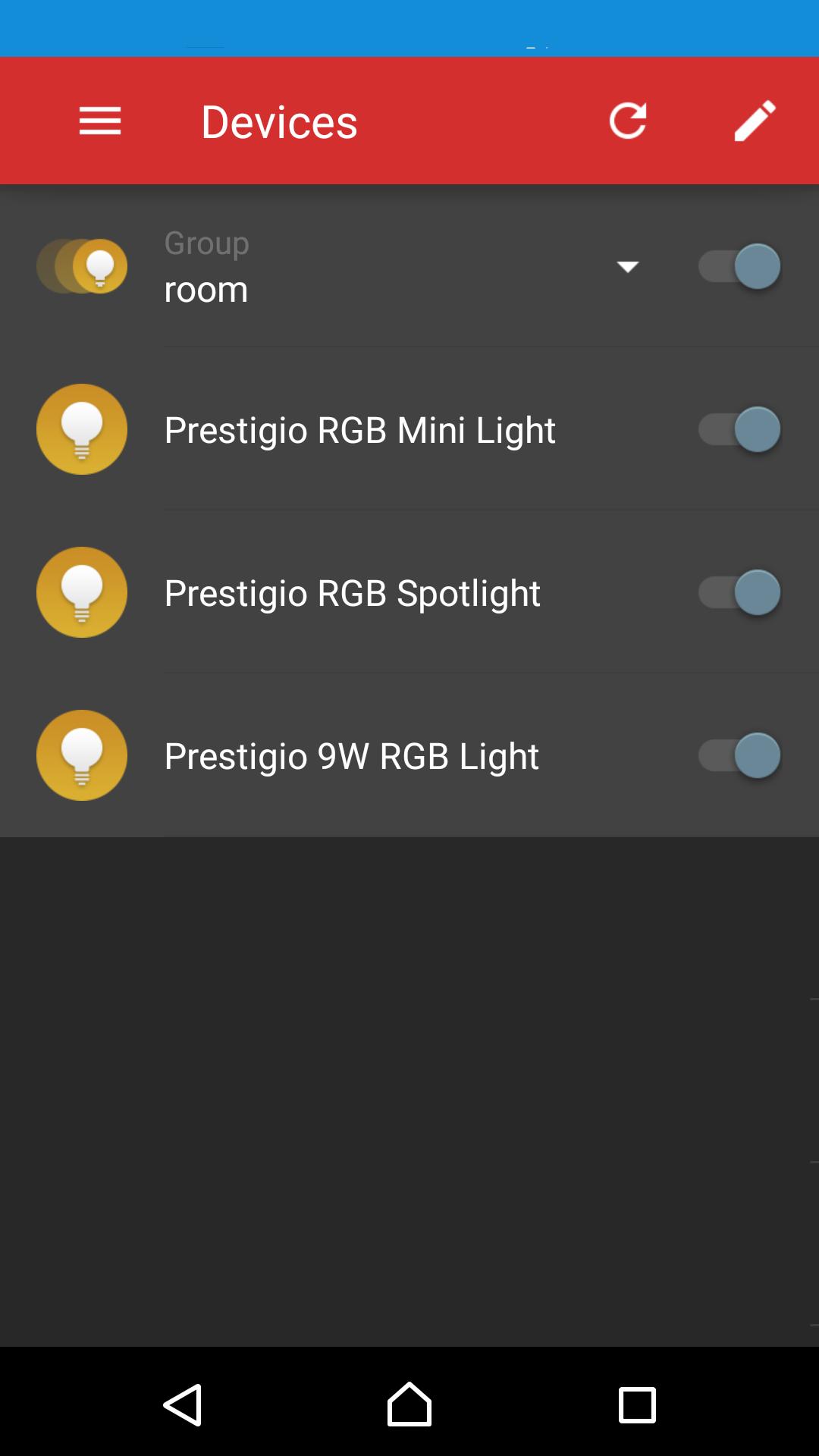Tap the pencil edit icon
Screen dimensions: 819x1456
755,121
